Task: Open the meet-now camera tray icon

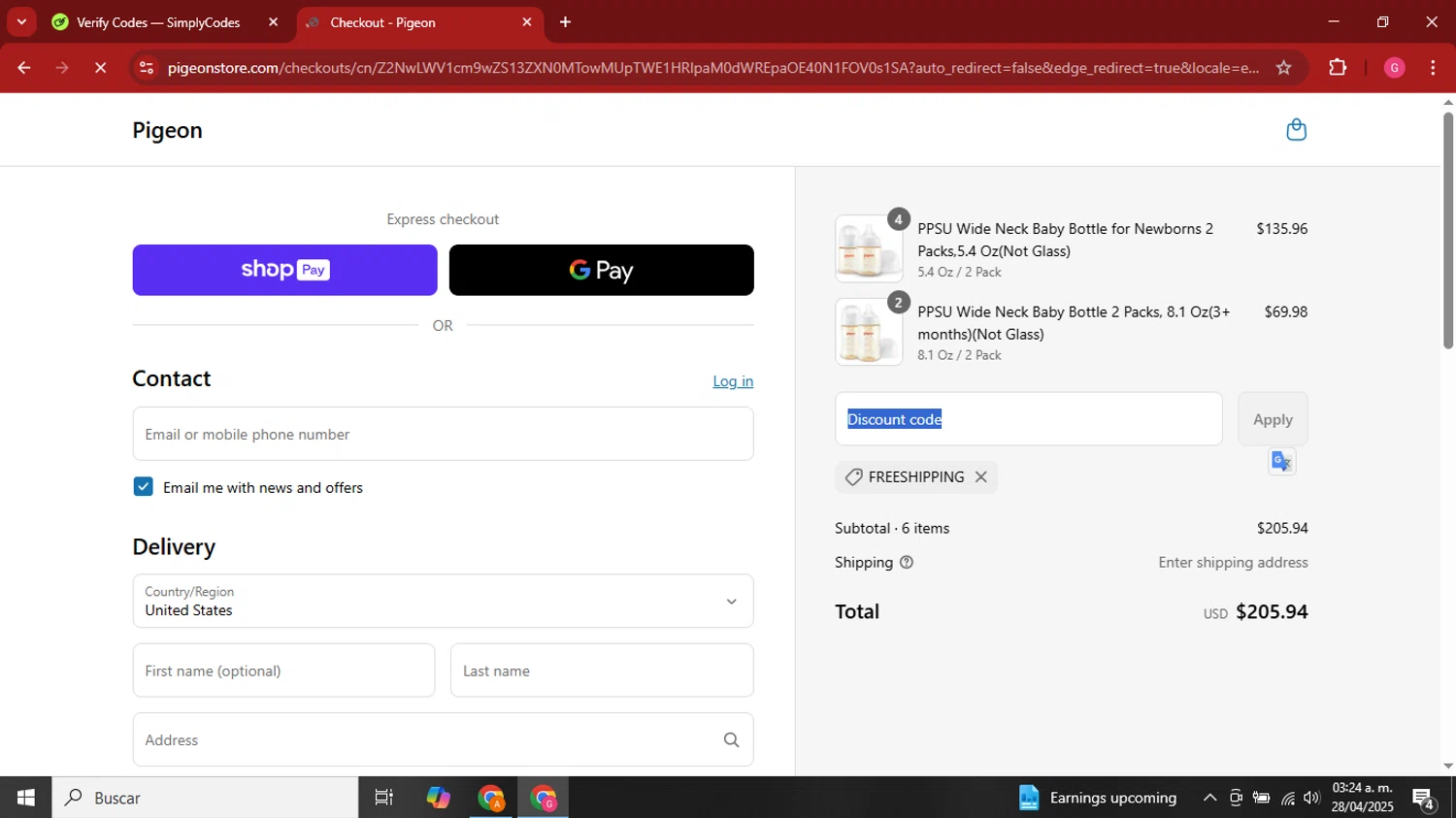Action: (1236, 798)
